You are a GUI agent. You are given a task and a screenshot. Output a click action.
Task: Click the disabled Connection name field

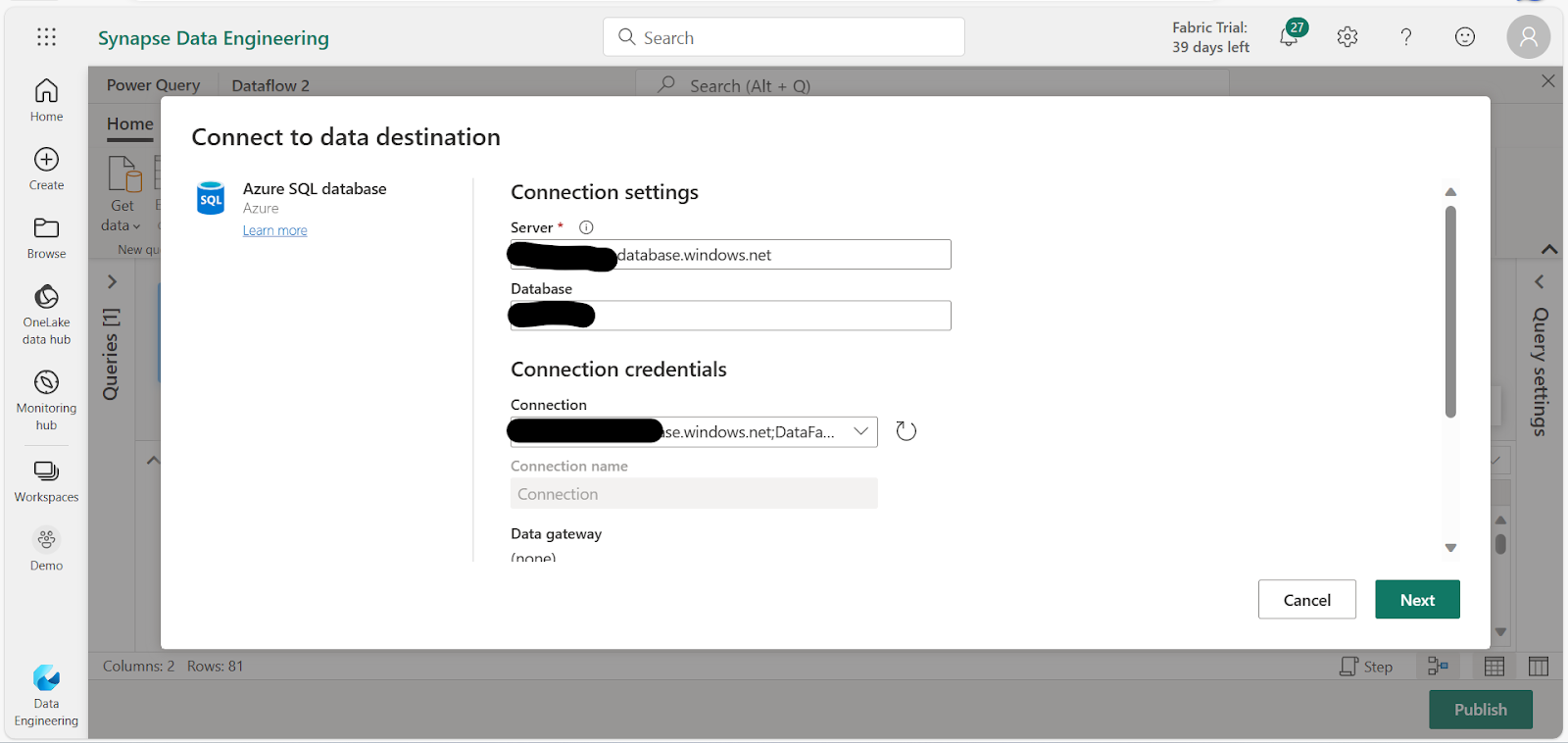tap(694, 493)
